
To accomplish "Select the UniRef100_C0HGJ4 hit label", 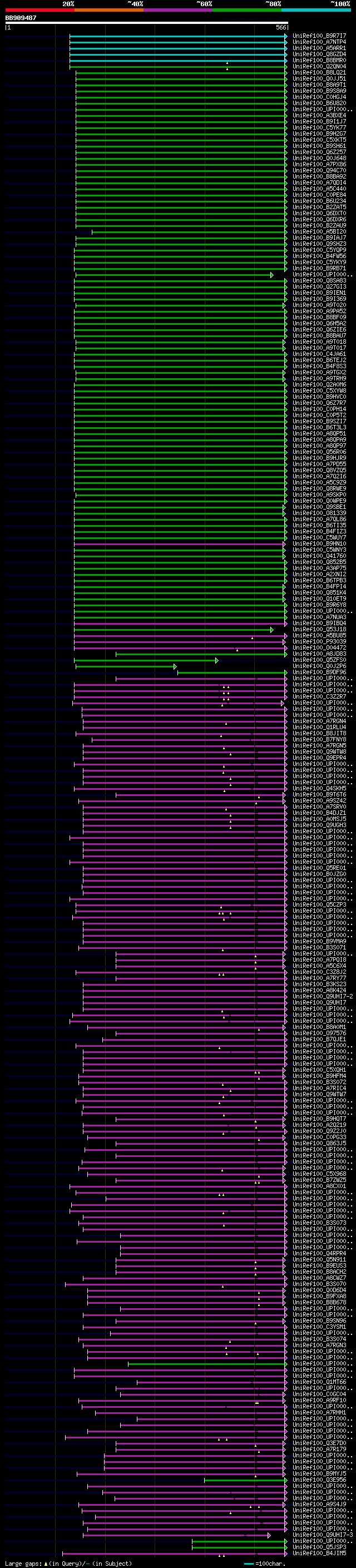I will click(x=319, y=97).
